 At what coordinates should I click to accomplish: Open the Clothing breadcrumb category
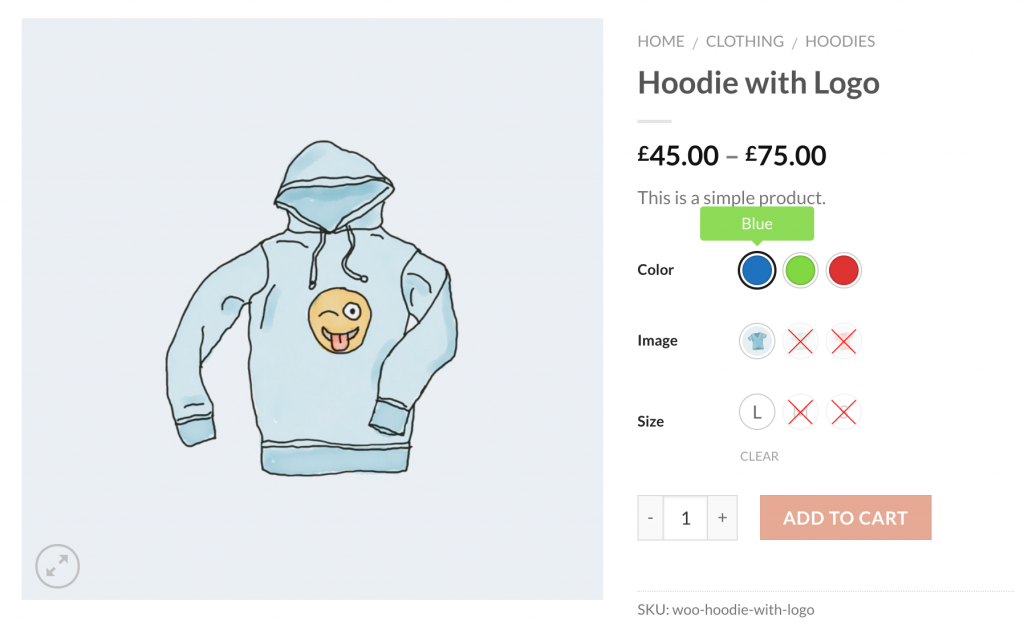coord(744,41)
